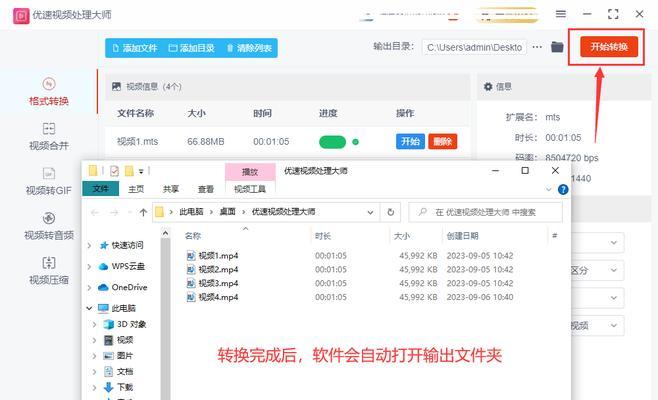This screenshot has width=658, height=400.
Task: Open the 视频转GIF sidebar section
Action: coord(49,182)
